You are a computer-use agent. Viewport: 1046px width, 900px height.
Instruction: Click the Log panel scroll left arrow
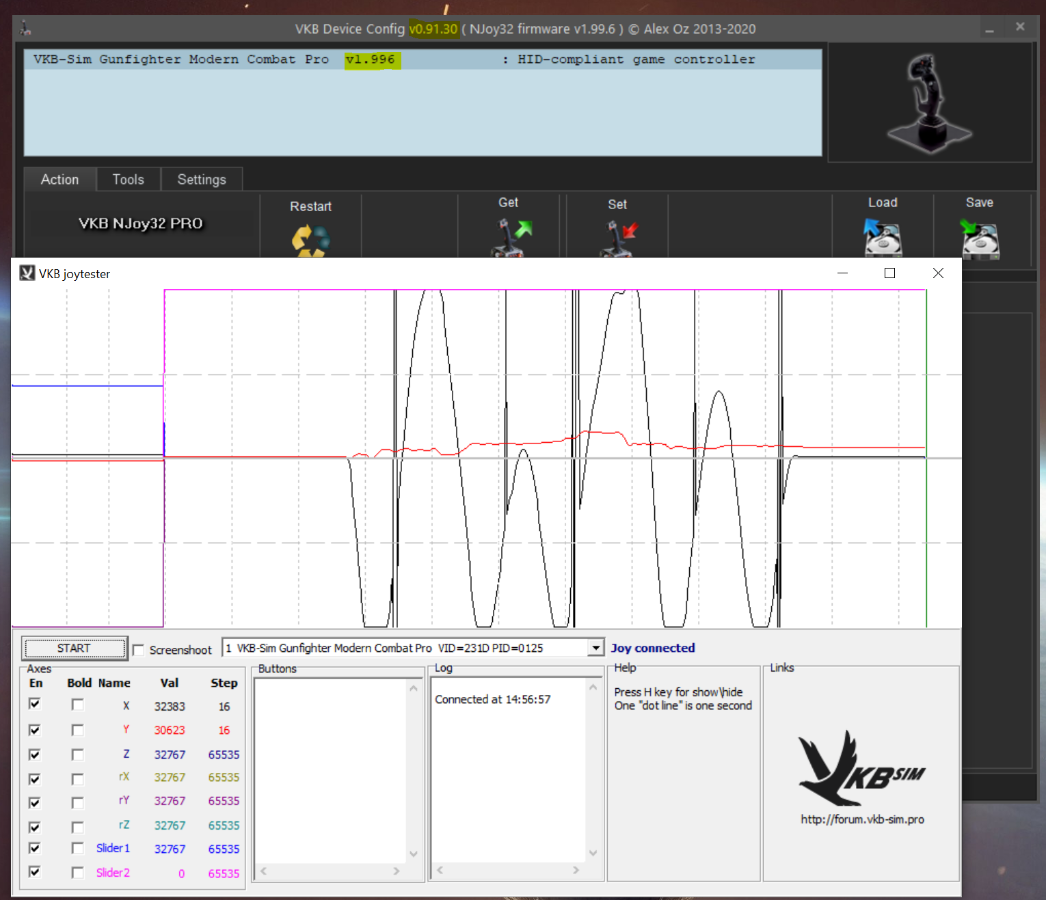click(x=440, y=870)
